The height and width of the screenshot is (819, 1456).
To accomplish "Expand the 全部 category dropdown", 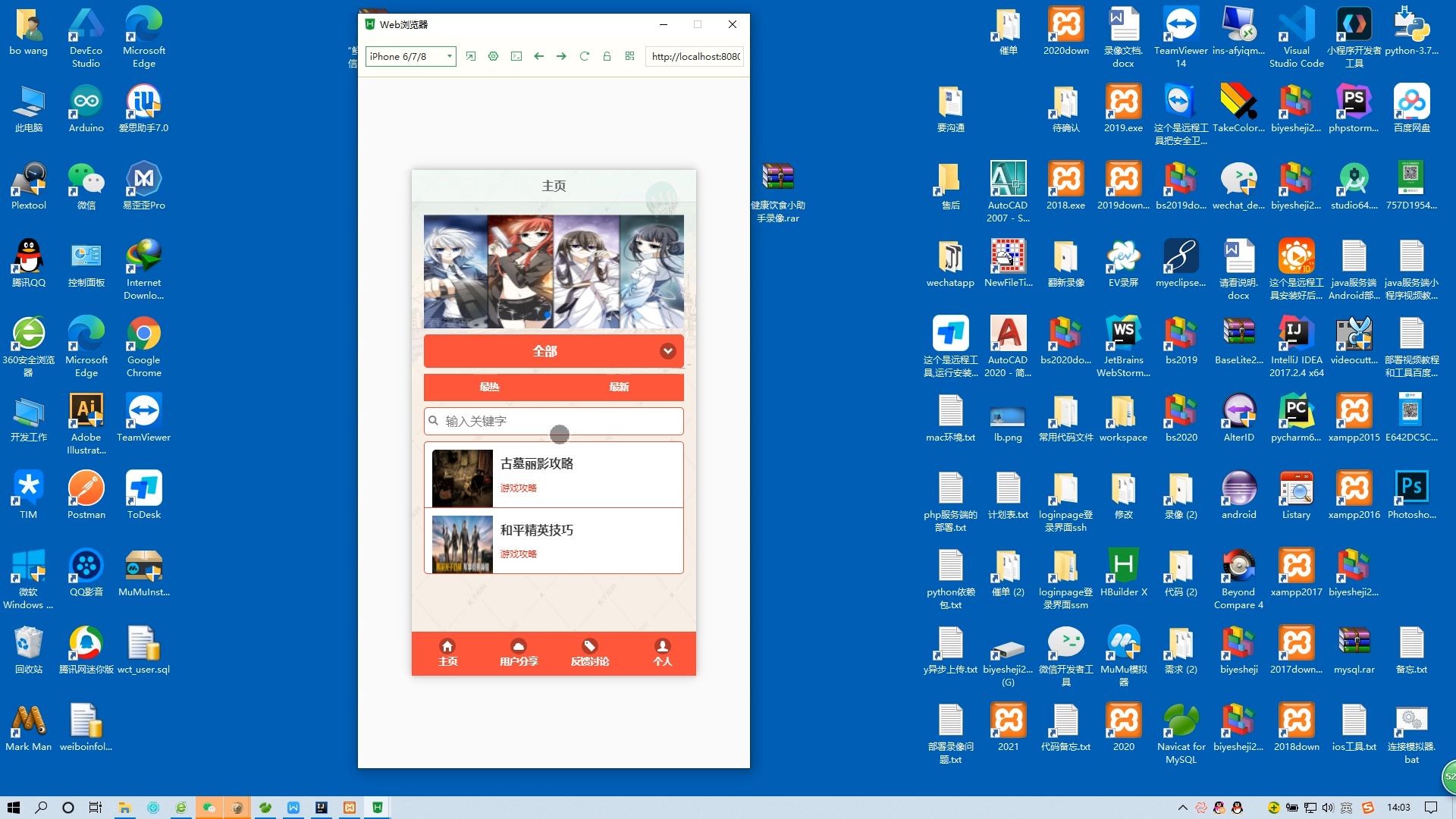I will tap(544, 351).
